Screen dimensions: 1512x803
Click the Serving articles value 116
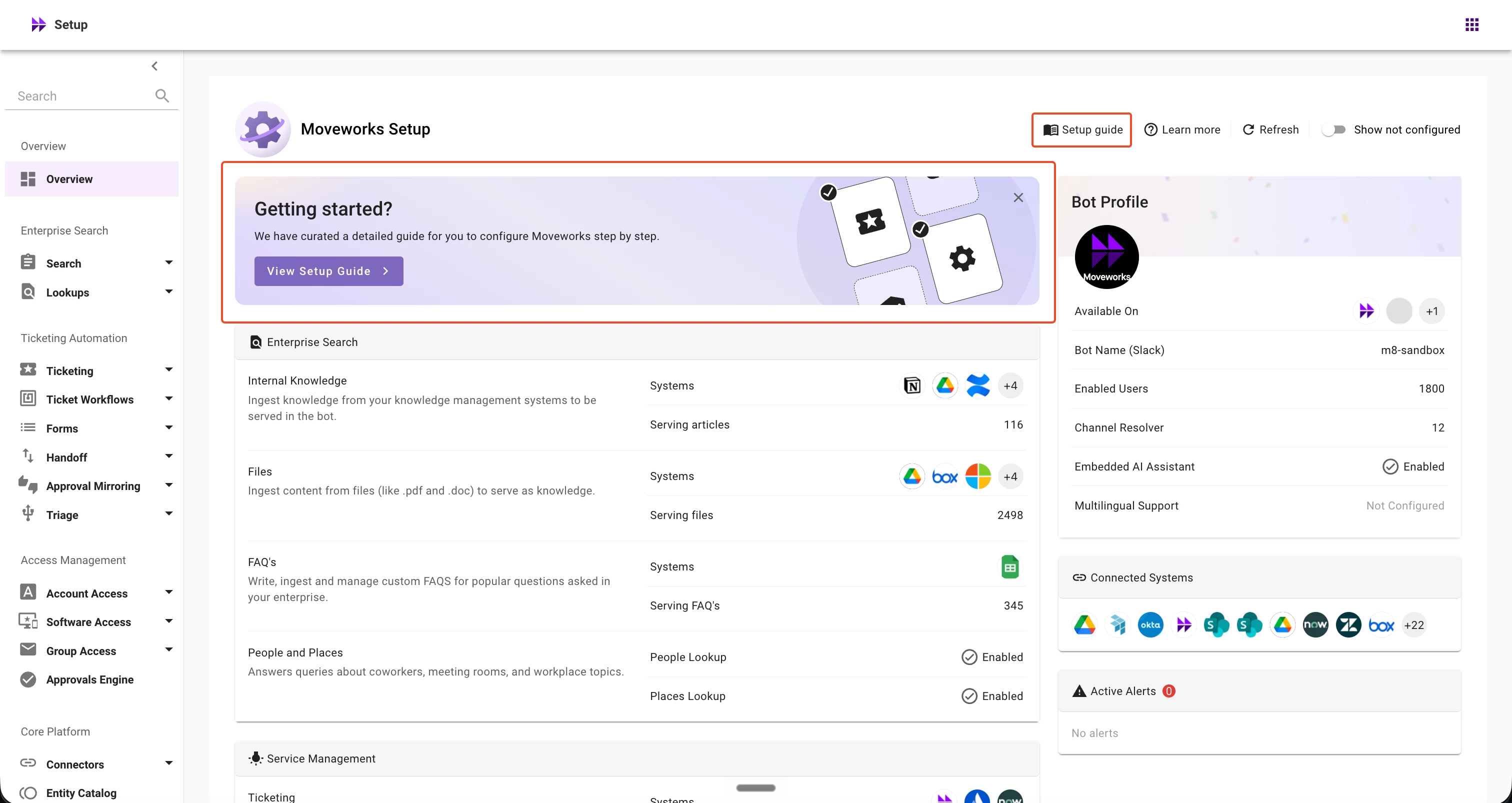(1013, 424)
